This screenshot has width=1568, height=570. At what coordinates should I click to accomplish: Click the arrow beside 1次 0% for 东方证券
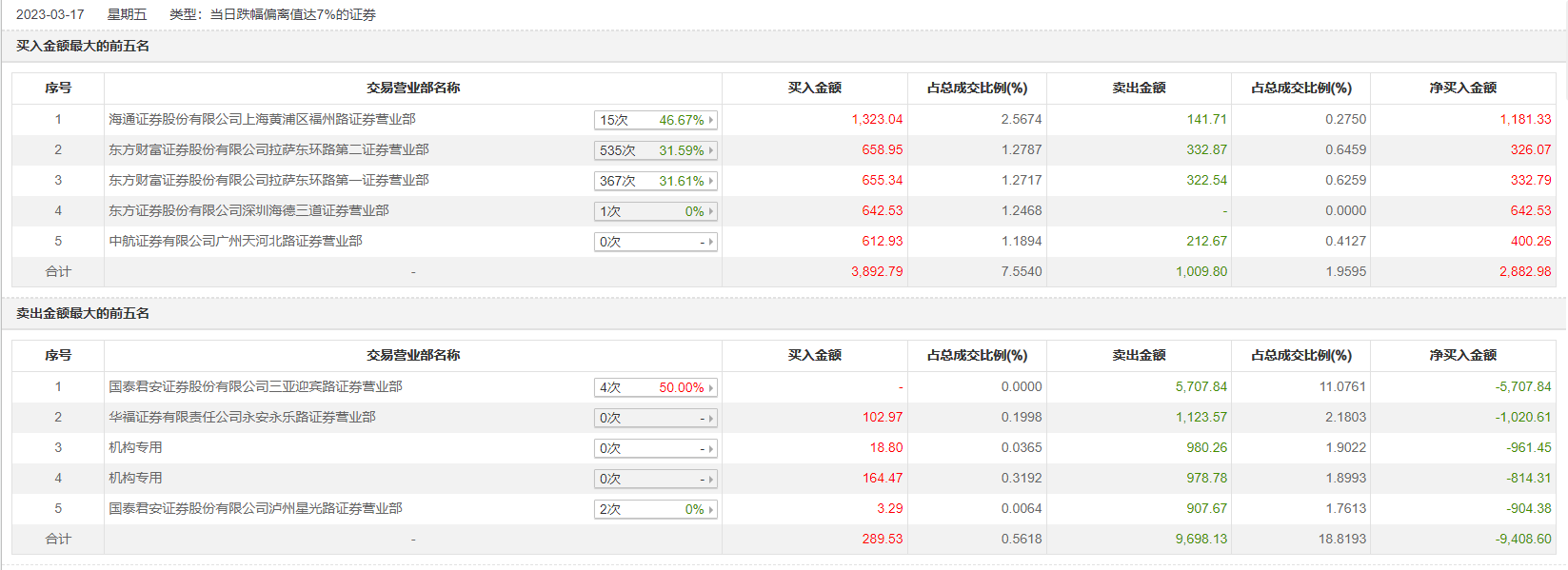(x=710, y=211)
